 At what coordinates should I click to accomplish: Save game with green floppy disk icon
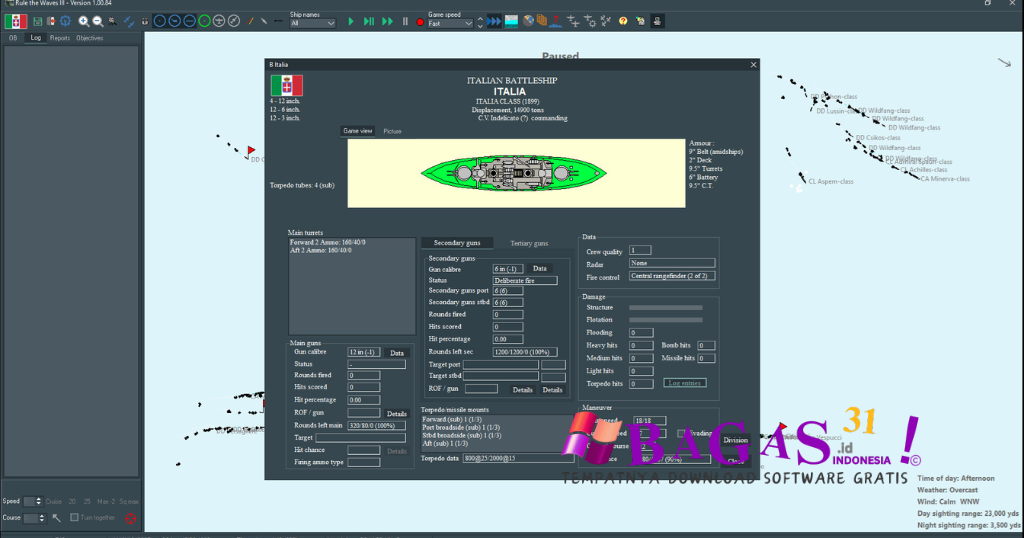pos(37,22)
